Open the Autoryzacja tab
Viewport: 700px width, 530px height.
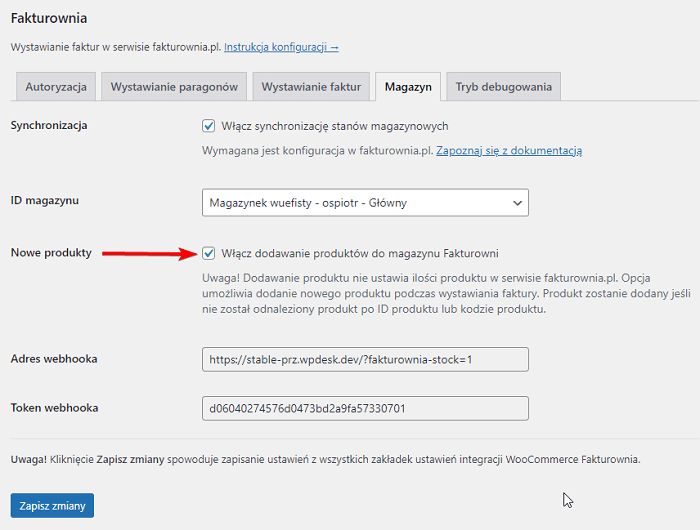(x=56, y=87)
